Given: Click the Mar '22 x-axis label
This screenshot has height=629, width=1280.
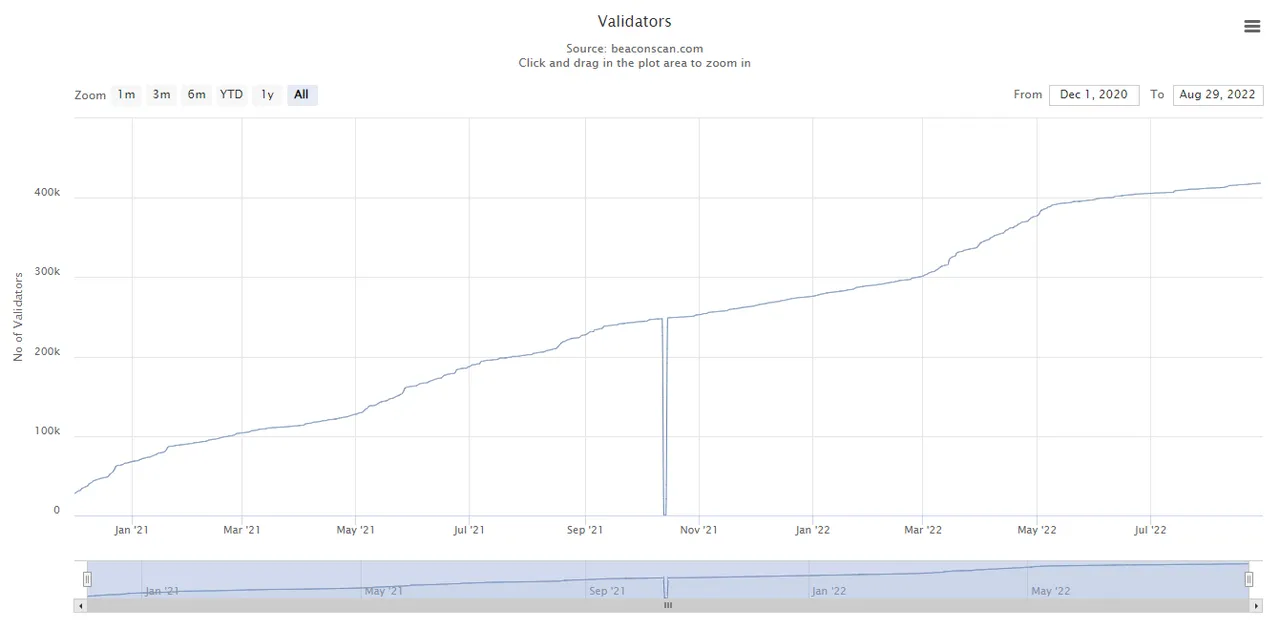Looking at the screenshot, I should (923, 530).
